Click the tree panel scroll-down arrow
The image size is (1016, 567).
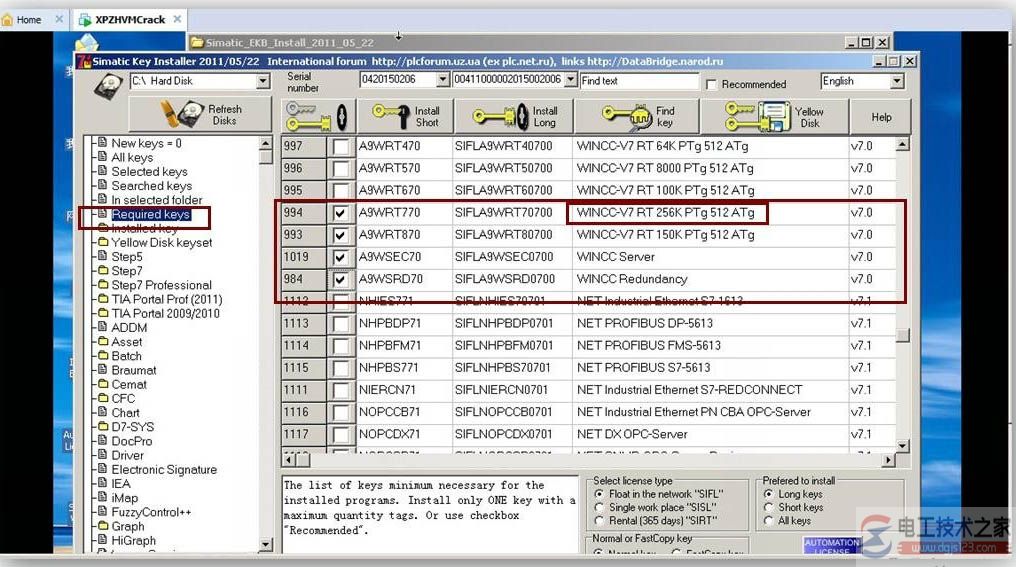click(x=266, y=544)
